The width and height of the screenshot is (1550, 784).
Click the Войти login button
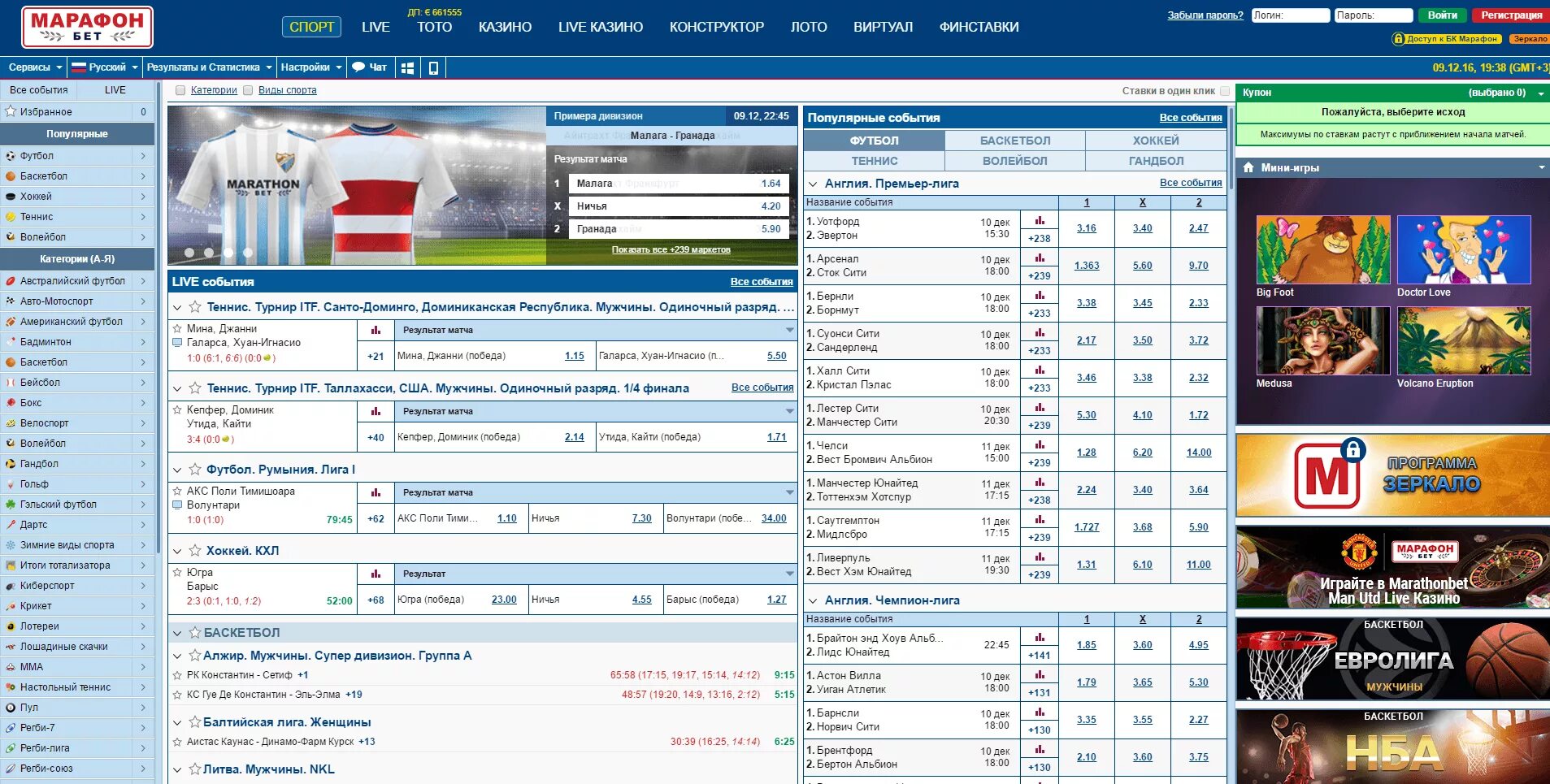pyautogui.click(x=1443, y=15)
